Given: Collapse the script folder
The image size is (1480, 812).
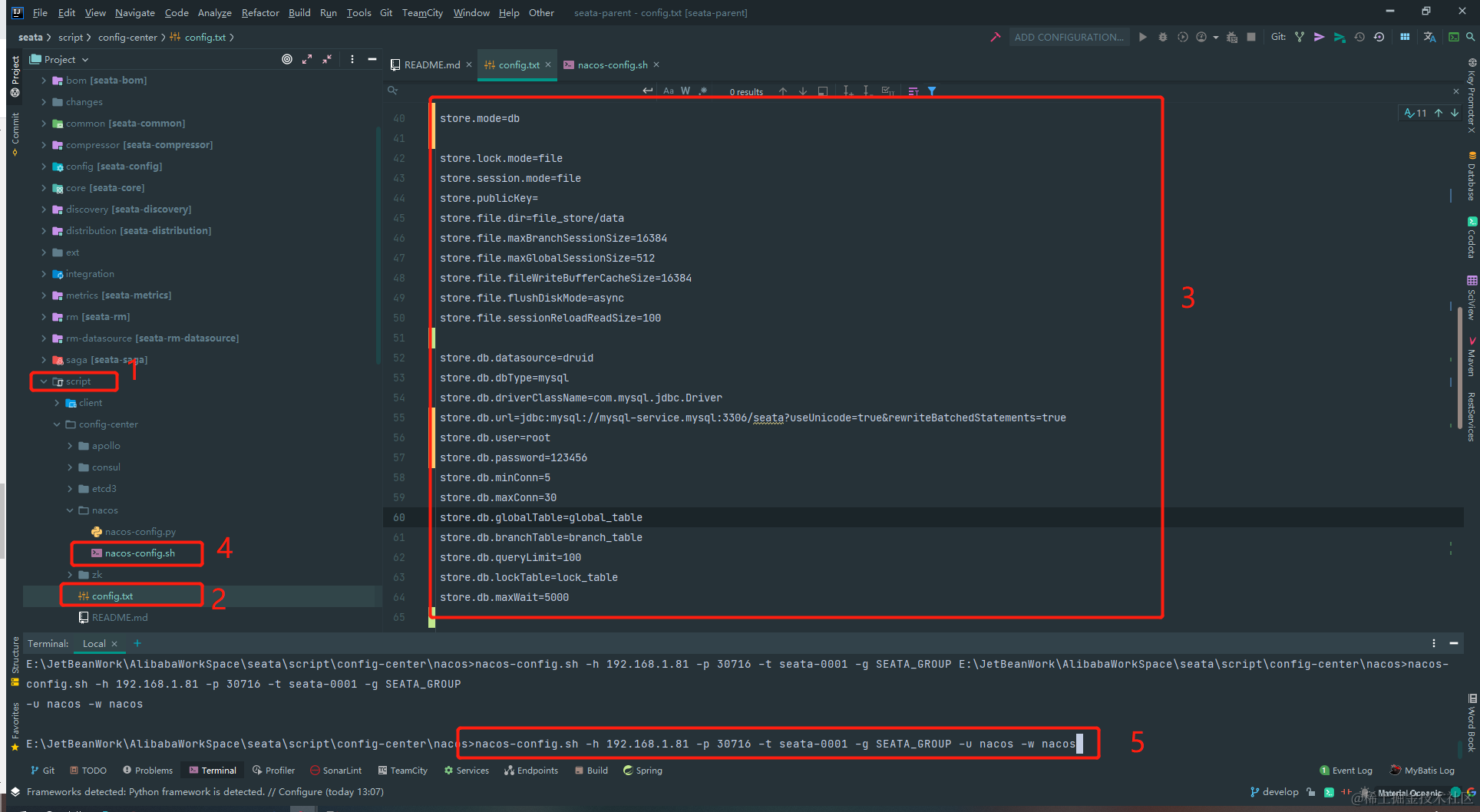Looking at the screenshot, I should click(44, 381).
